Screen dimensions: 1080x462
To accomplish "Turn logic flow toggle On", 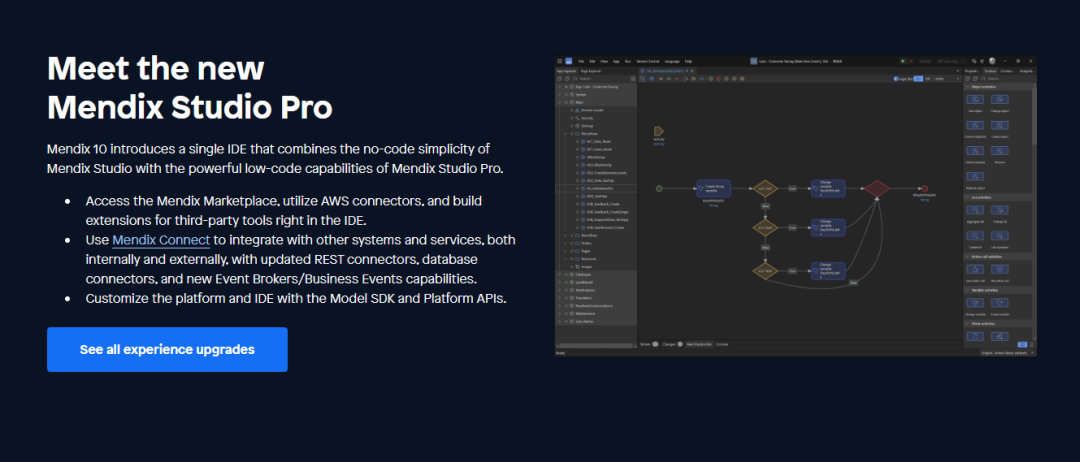I will tap(916, 77).
